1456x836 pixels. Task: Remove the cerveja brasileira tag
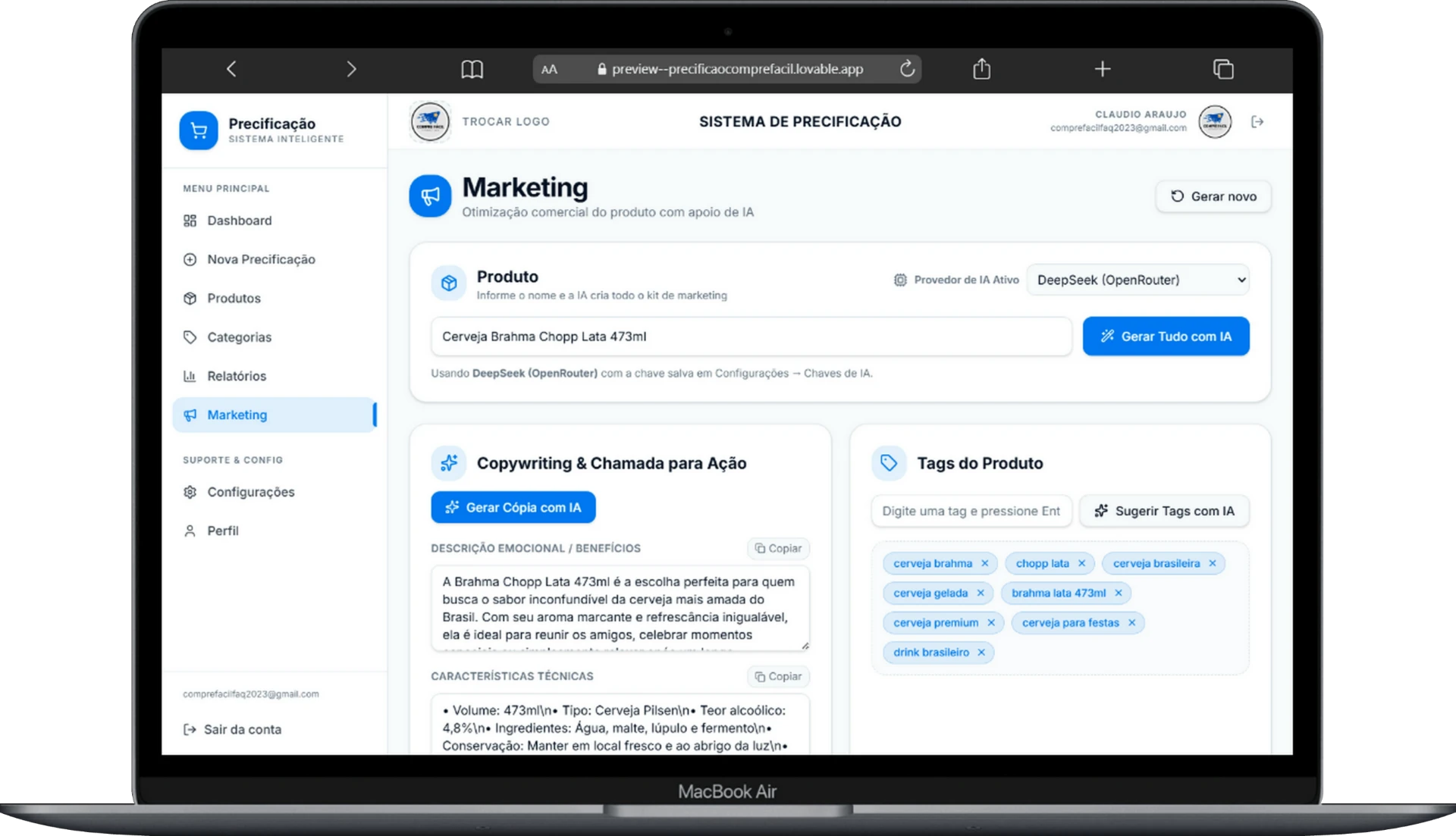[1213, 563]
